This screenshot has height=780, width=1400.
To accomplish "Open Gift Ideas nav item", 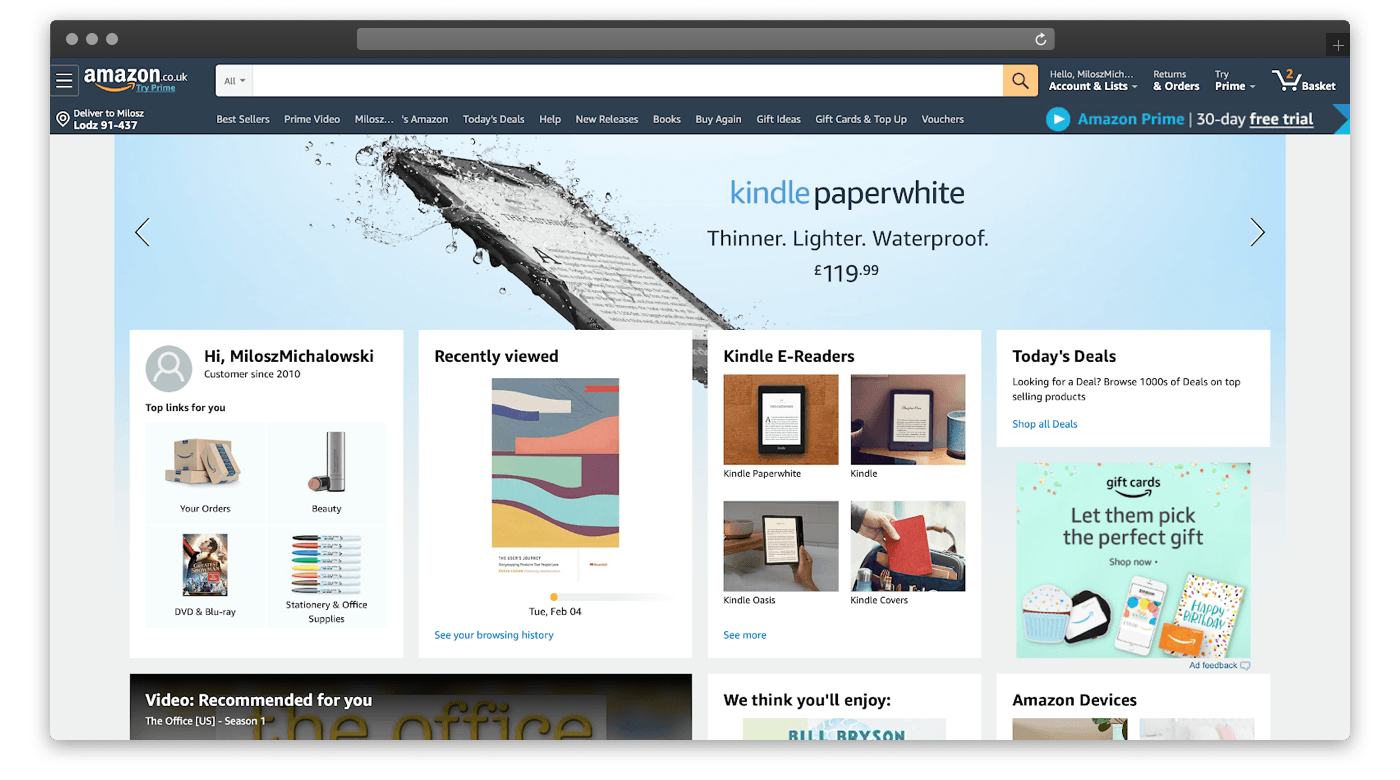I will 778,119.
